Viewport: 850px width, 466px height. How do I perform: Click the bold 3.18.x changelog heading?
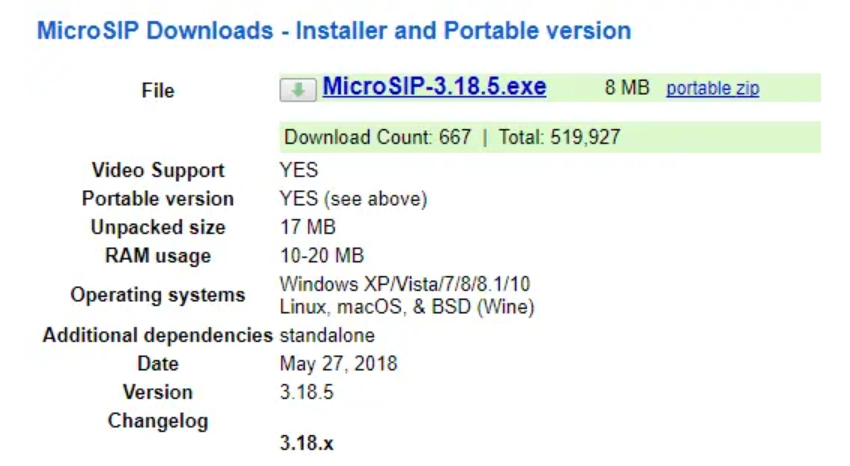pos(307,444)
